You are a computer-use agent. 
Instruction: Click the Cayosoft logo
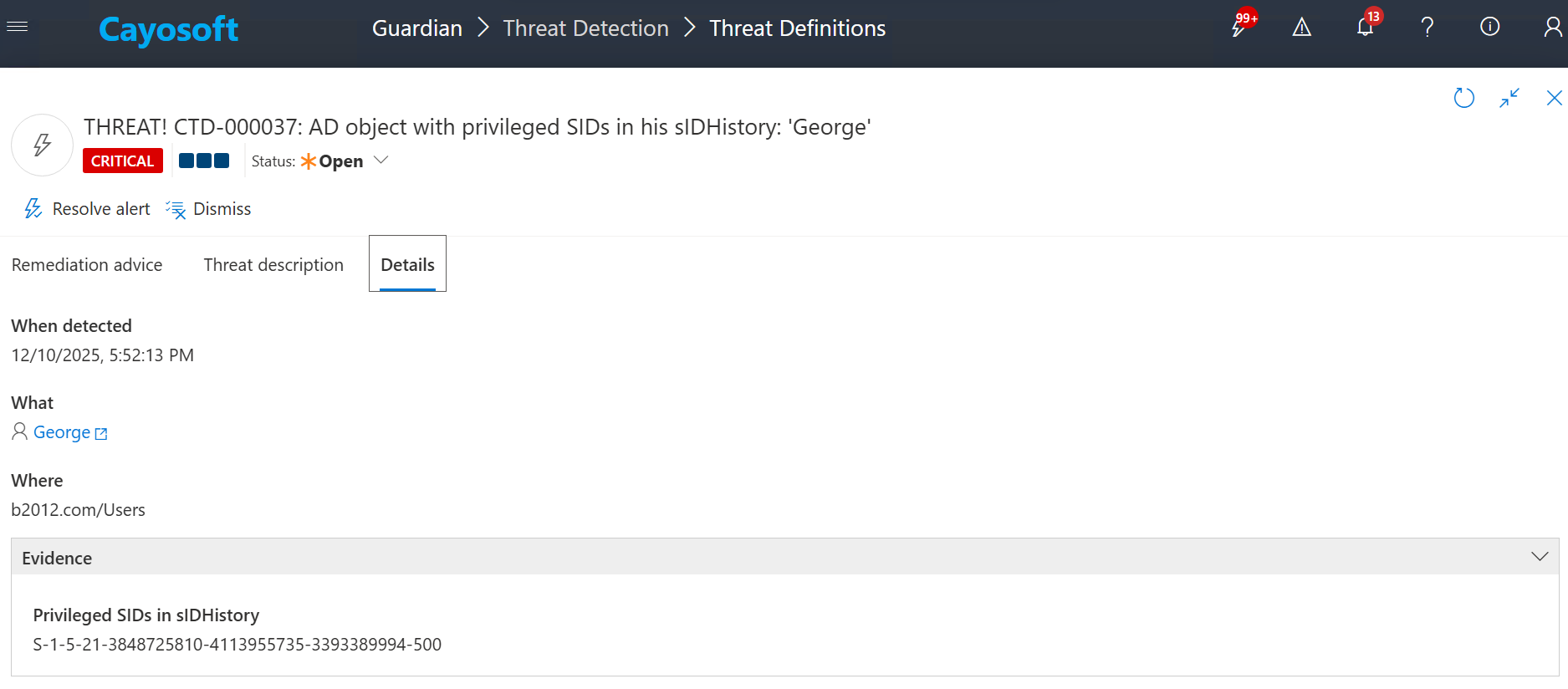point(168,29)
